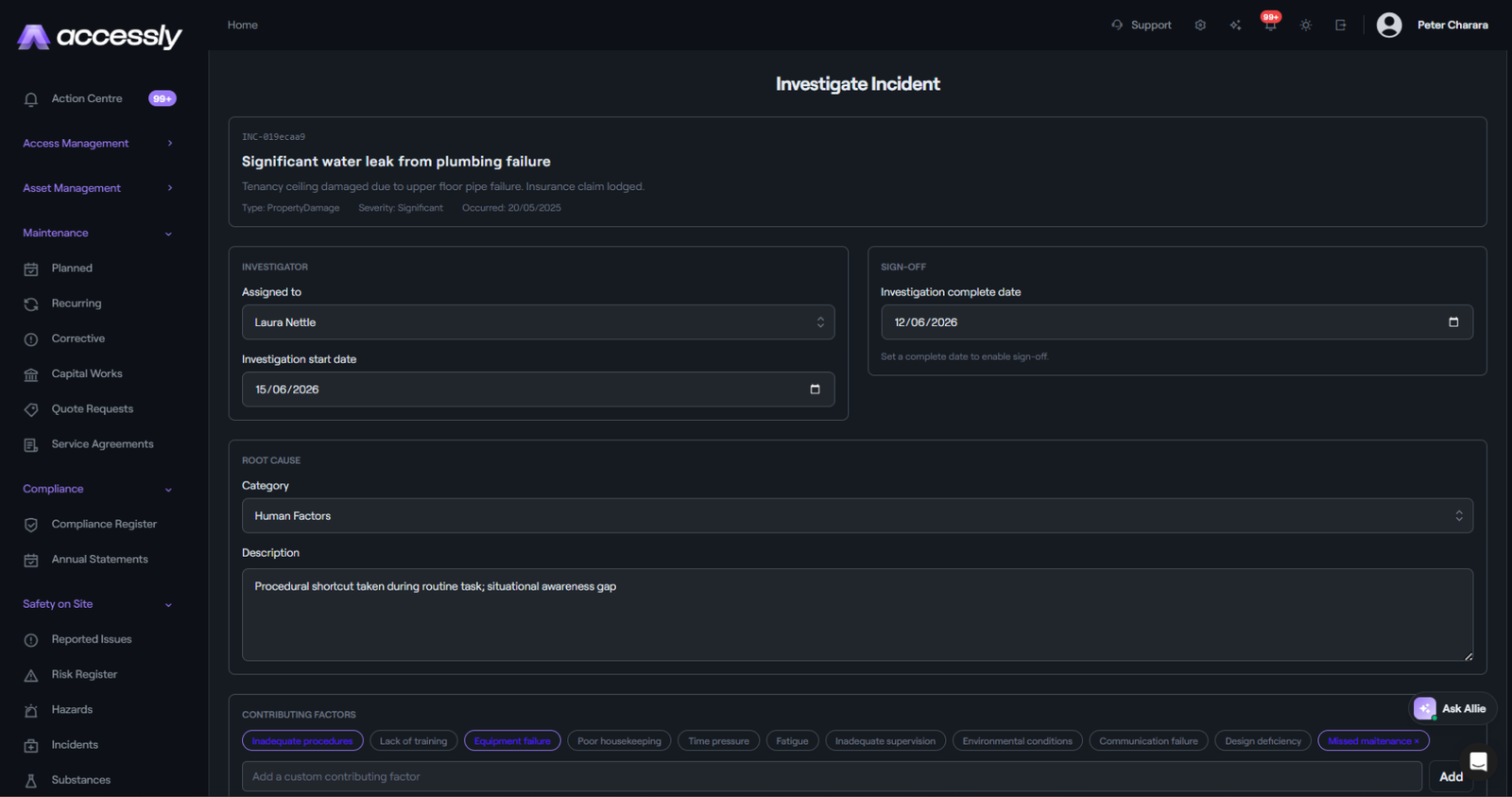Open the Root Cause Category dropdown

tap(857, 516)
